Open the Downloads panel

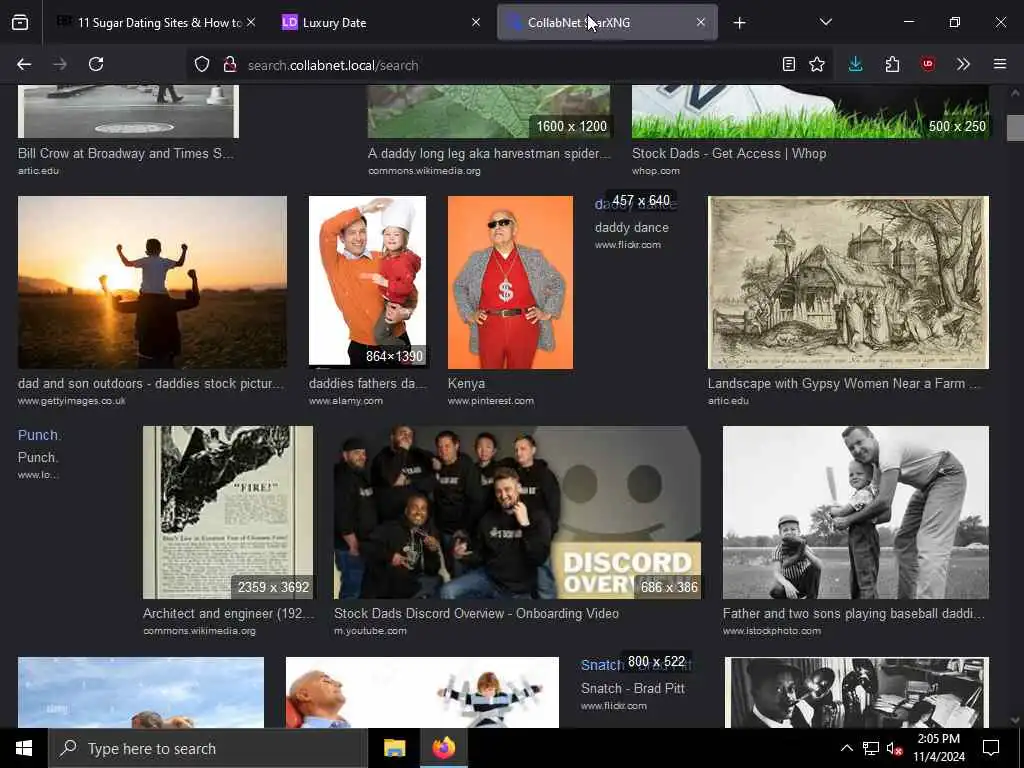point(856,64)
